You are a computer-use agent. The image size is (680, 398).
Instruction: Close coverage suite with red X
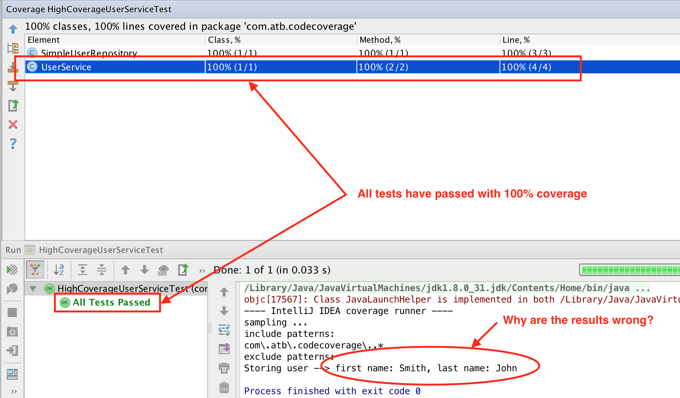[13, 125]
